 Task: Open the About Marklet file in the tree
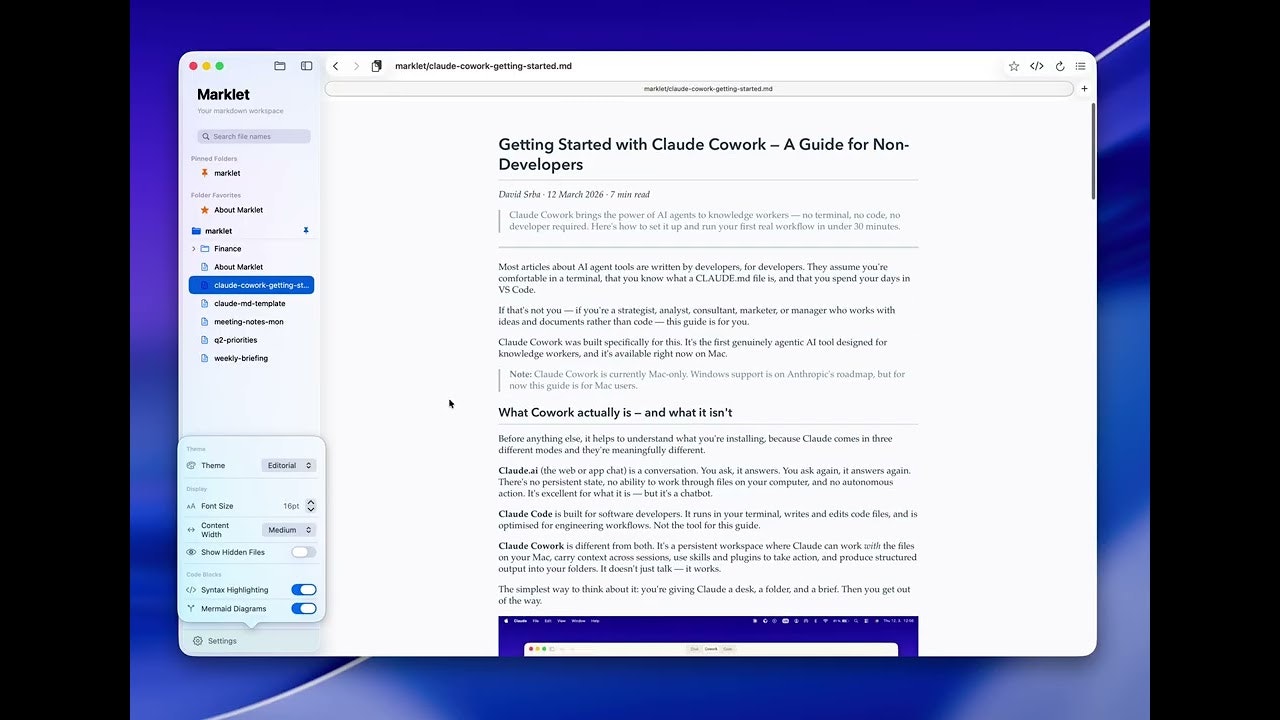[251, 267]
